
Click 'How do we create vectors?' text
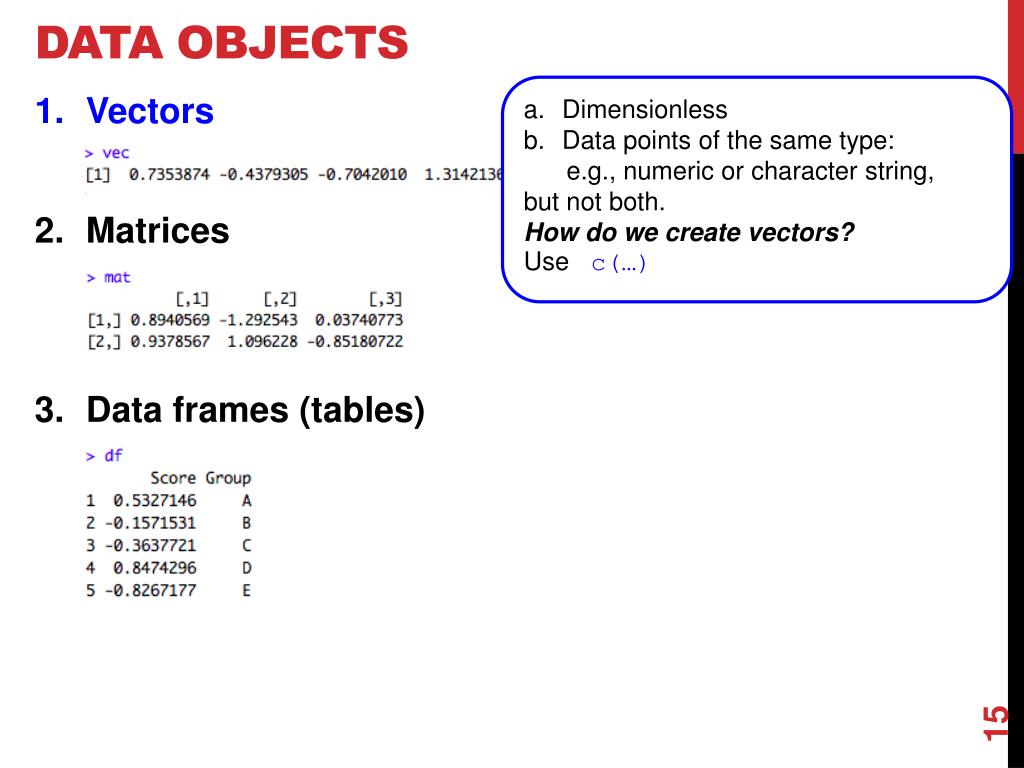(689, 232)
